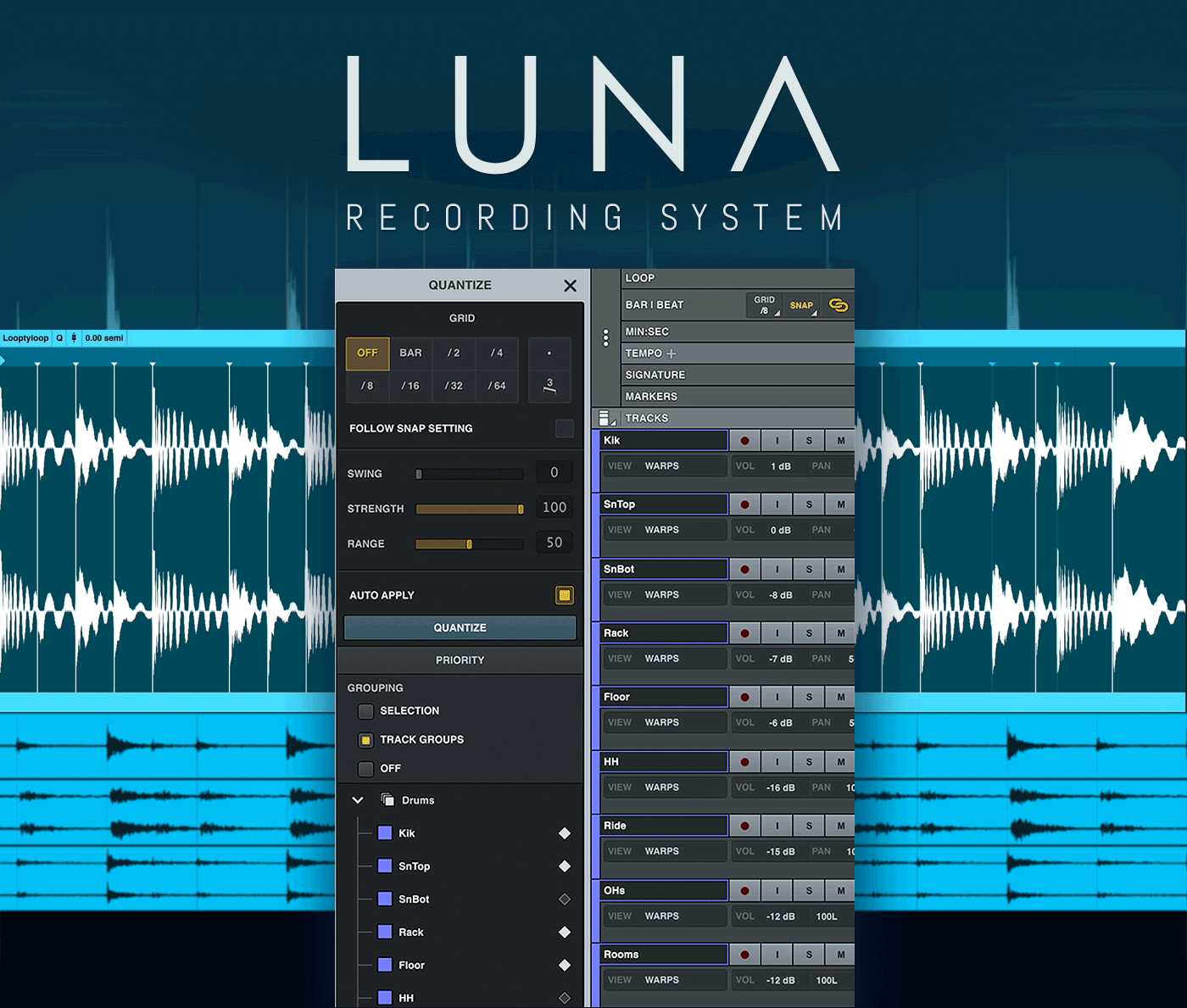Choose the /32 grid division

[x=454, y=386]
